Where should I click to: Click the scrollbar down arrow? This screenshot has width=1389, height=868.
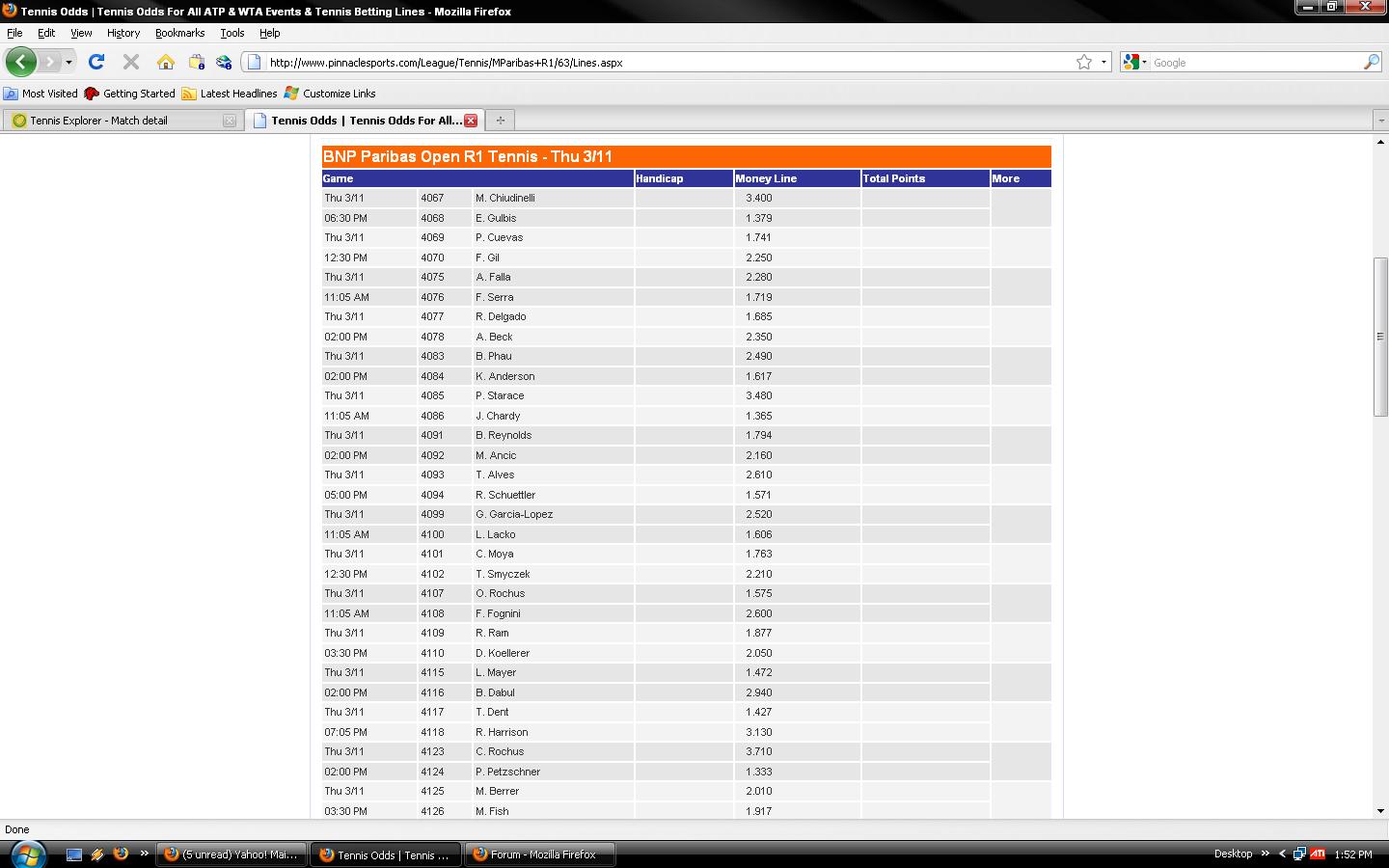coord(1380,811)
